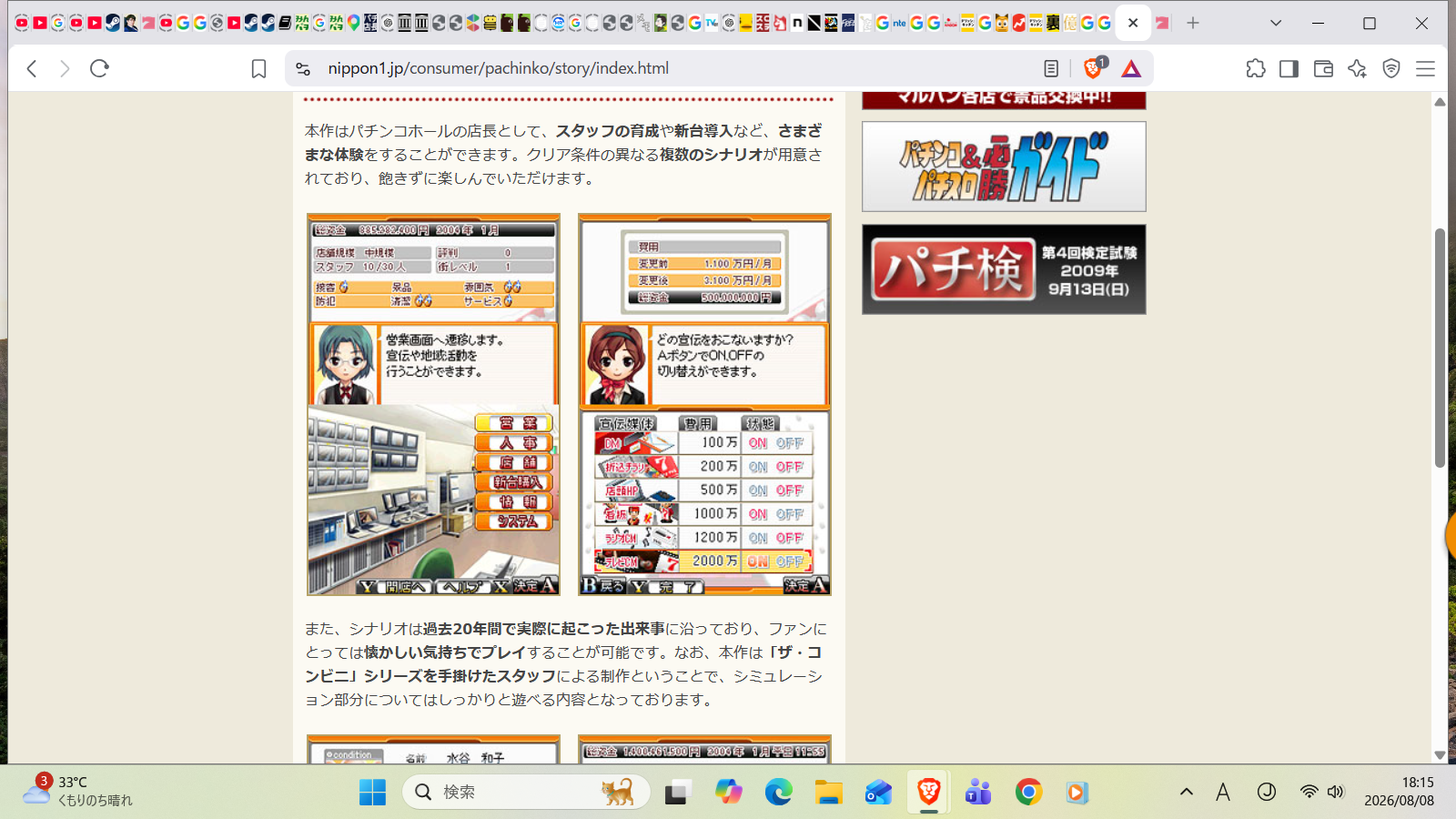Switch to the 億 favicon tab
Screen dimensions: 1456x819
coord(1070,23)
